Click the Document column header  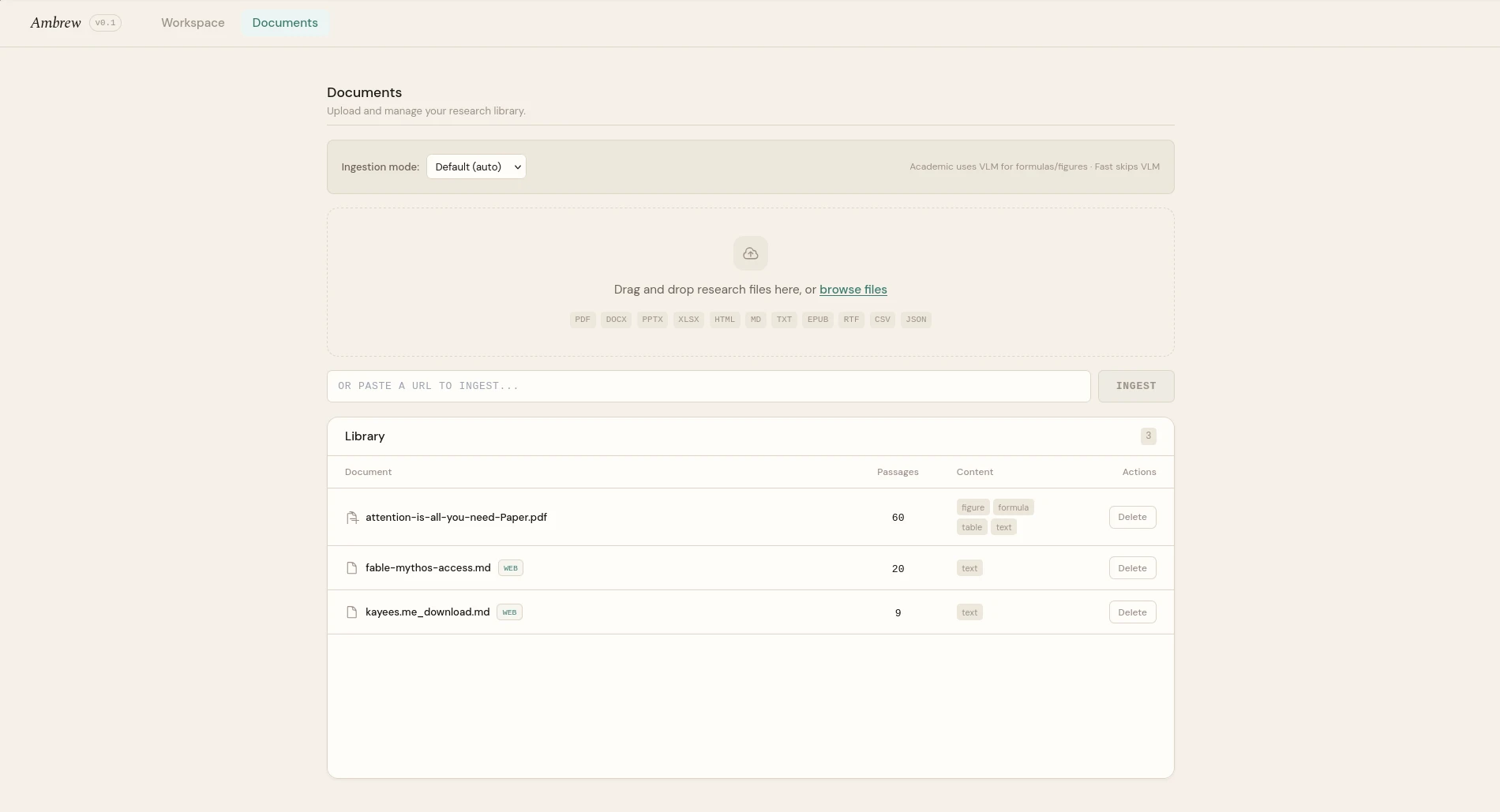tap(368, 472)
